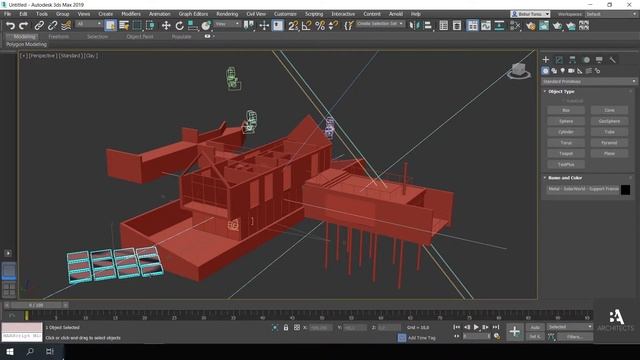The height and width of the screenshot is (360, 640).
Task: Open the Schematic View
Action: [x=499, y=26]
